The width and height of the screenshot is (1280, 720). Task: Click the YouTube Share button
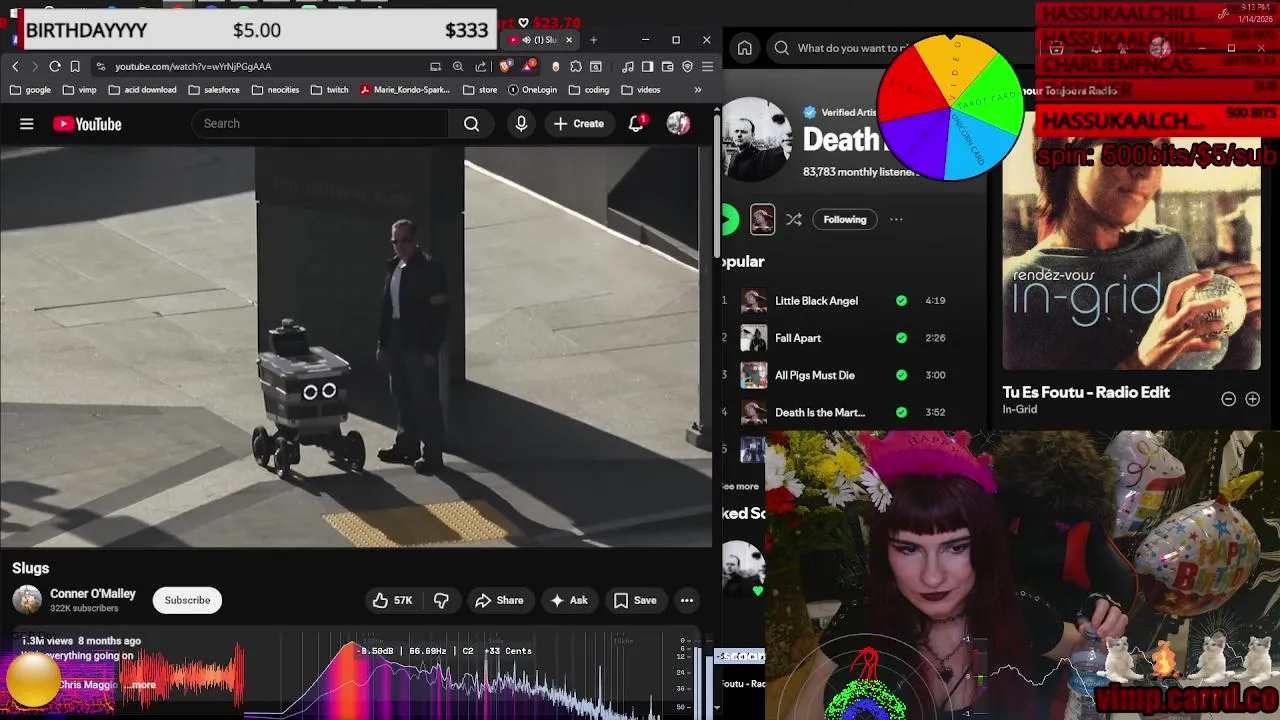tap(499, 600)
